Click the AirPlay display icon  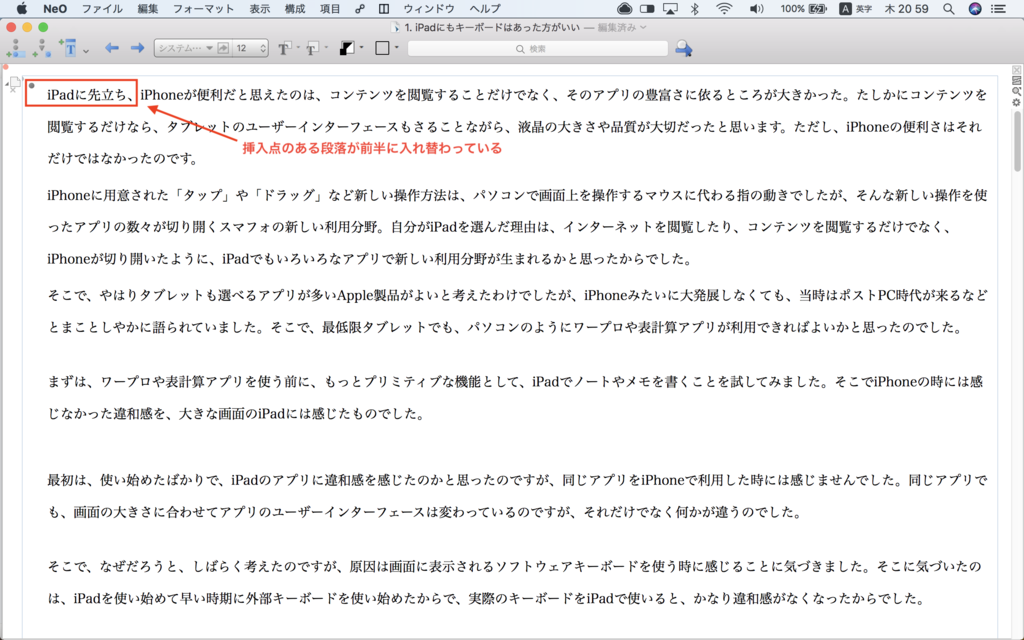click(x=670, y=8)
